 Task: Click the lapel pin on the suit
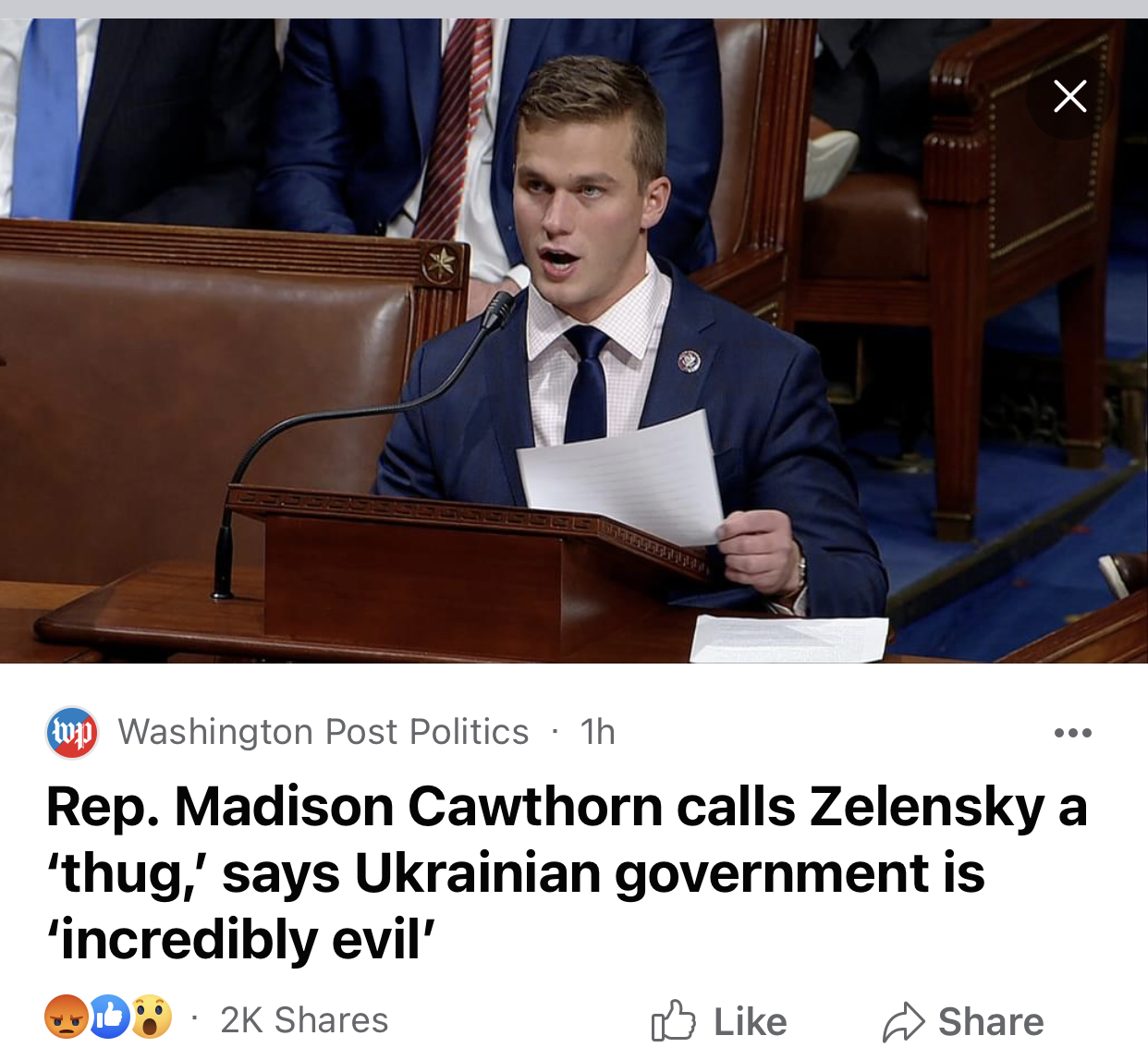click(x=690, y=360)
